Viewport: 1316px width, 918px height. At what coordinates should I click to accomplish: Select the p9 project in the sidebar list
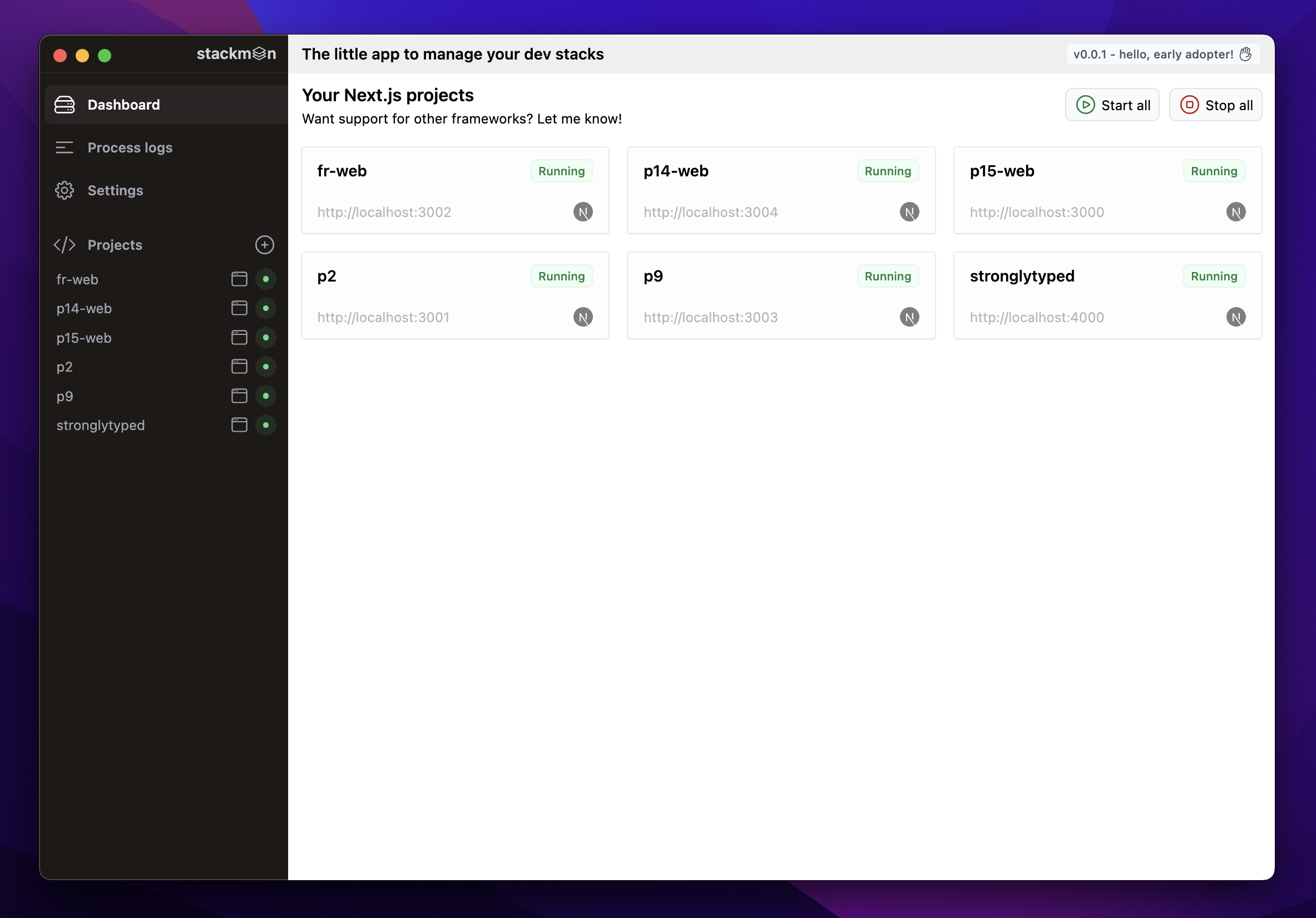pyautogui.click(x=65, y=396)
